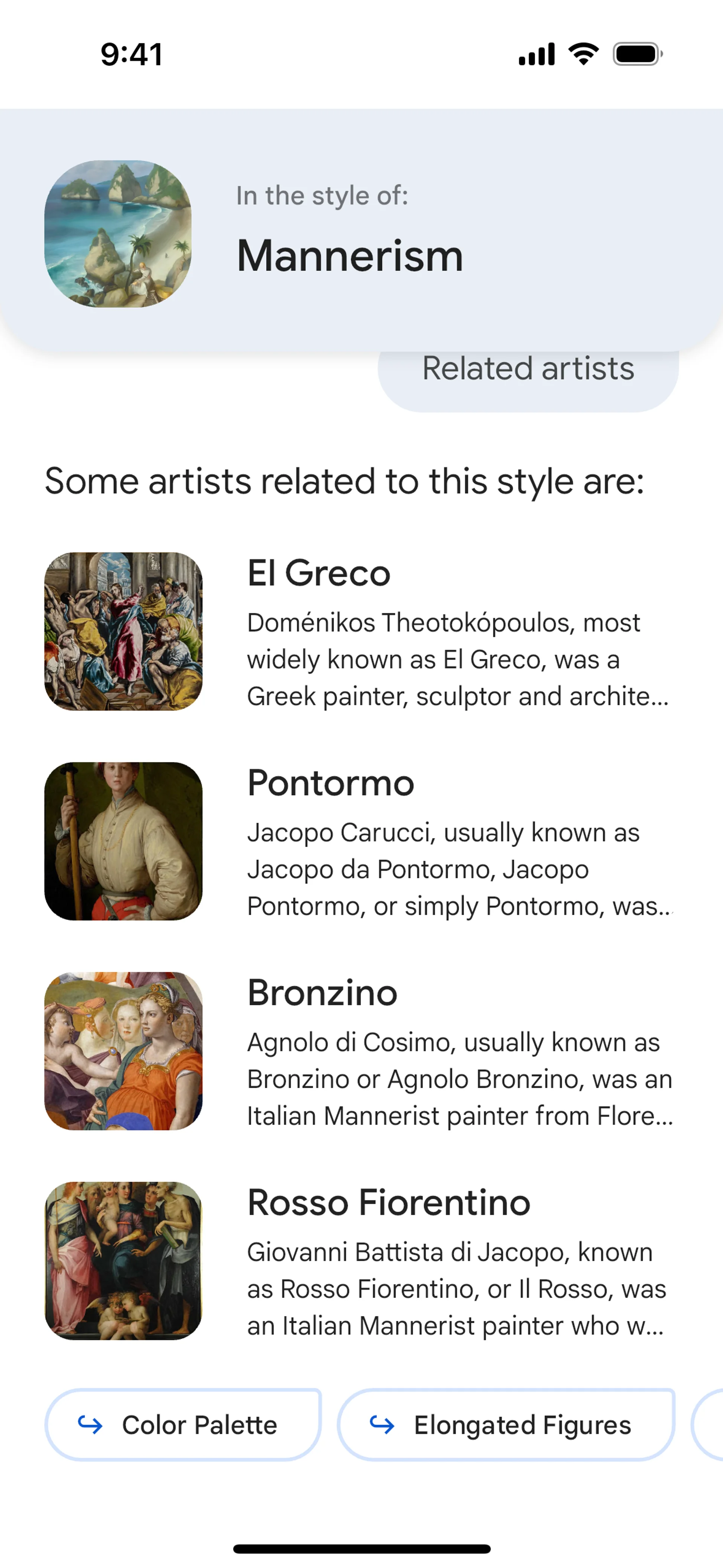Image resolution: width=723 pixels, height=1568 pixels.
Task: Open the Rosso Fiorentino artist name
Action: coord(388,1203)
